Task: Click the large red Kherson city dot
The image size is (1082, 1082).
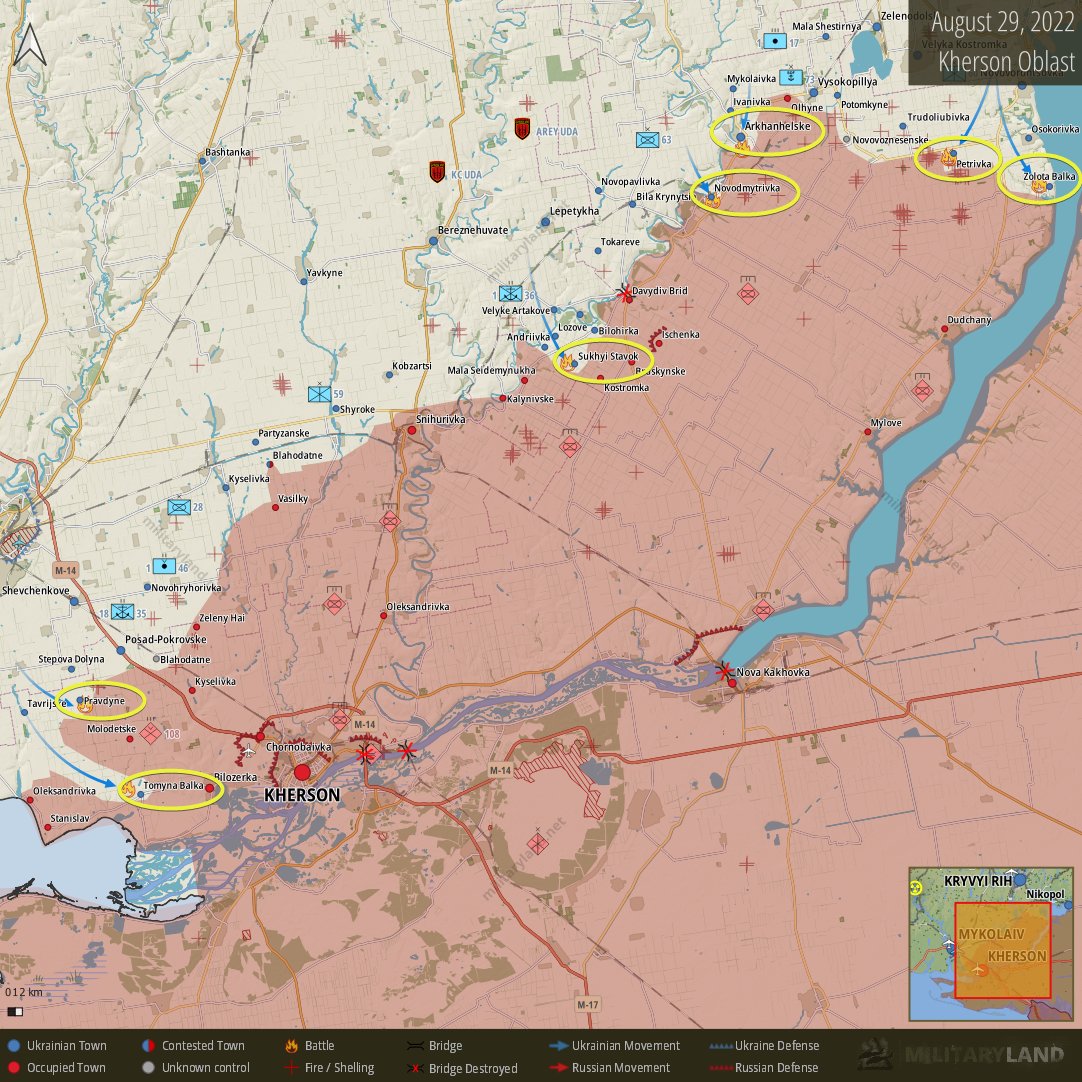Action: click(x=302, y=772)
